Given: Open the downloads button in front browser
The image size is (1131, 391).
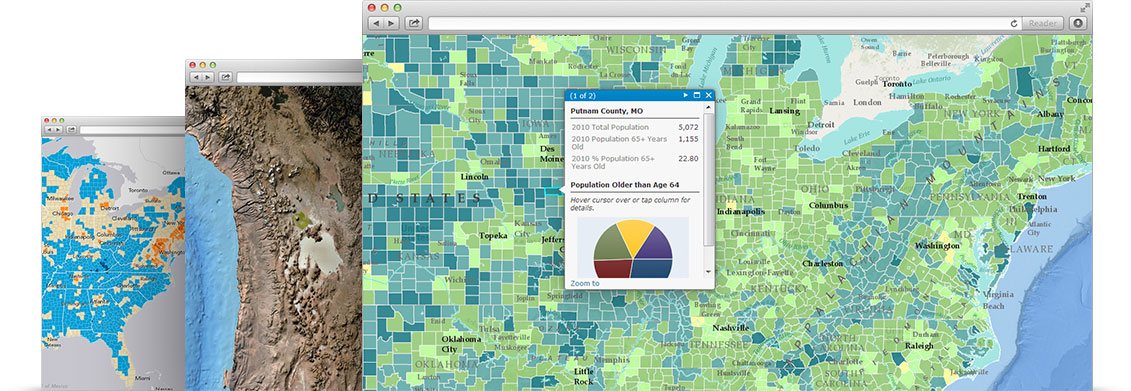Looking at the screenshot, I should coord(1078,24).
